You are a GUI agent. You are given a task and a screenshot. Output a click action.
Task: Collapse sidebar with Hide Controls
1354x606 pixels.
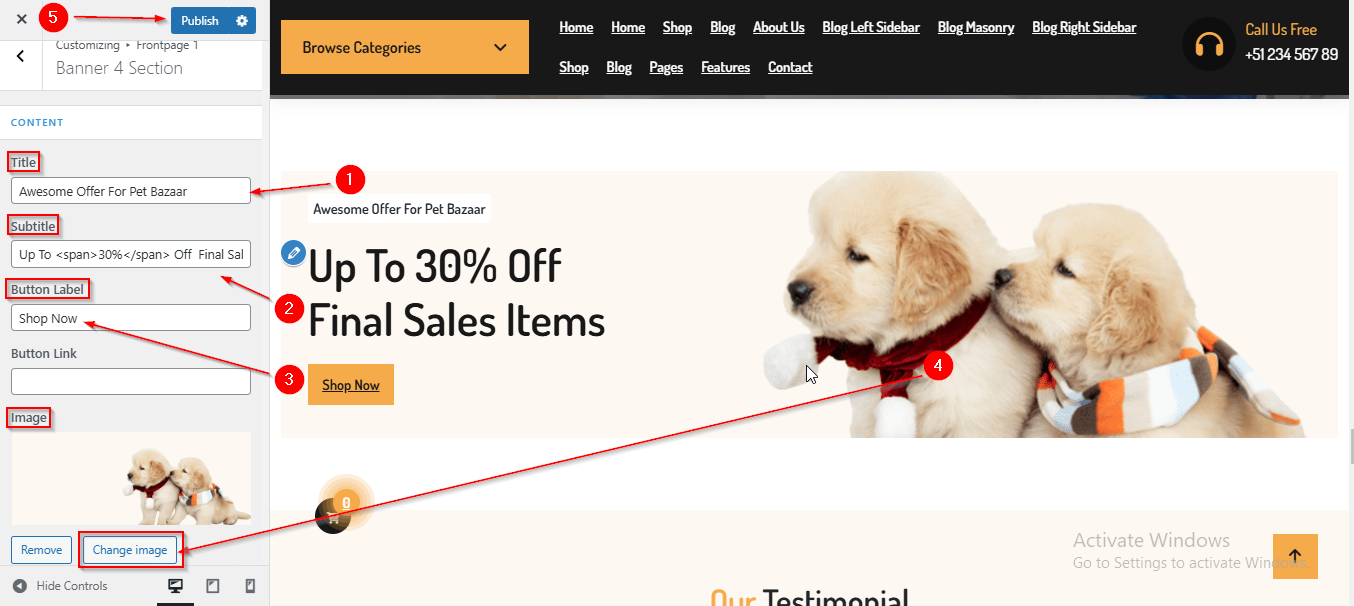coord(60,586)
